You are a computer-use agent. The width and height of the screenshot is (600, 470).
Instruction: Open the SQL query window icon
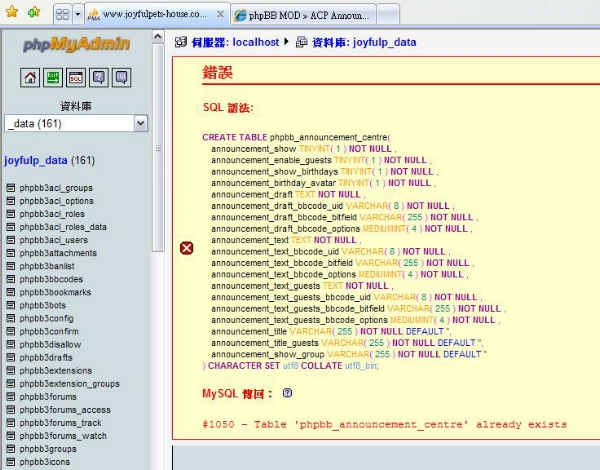76,78
